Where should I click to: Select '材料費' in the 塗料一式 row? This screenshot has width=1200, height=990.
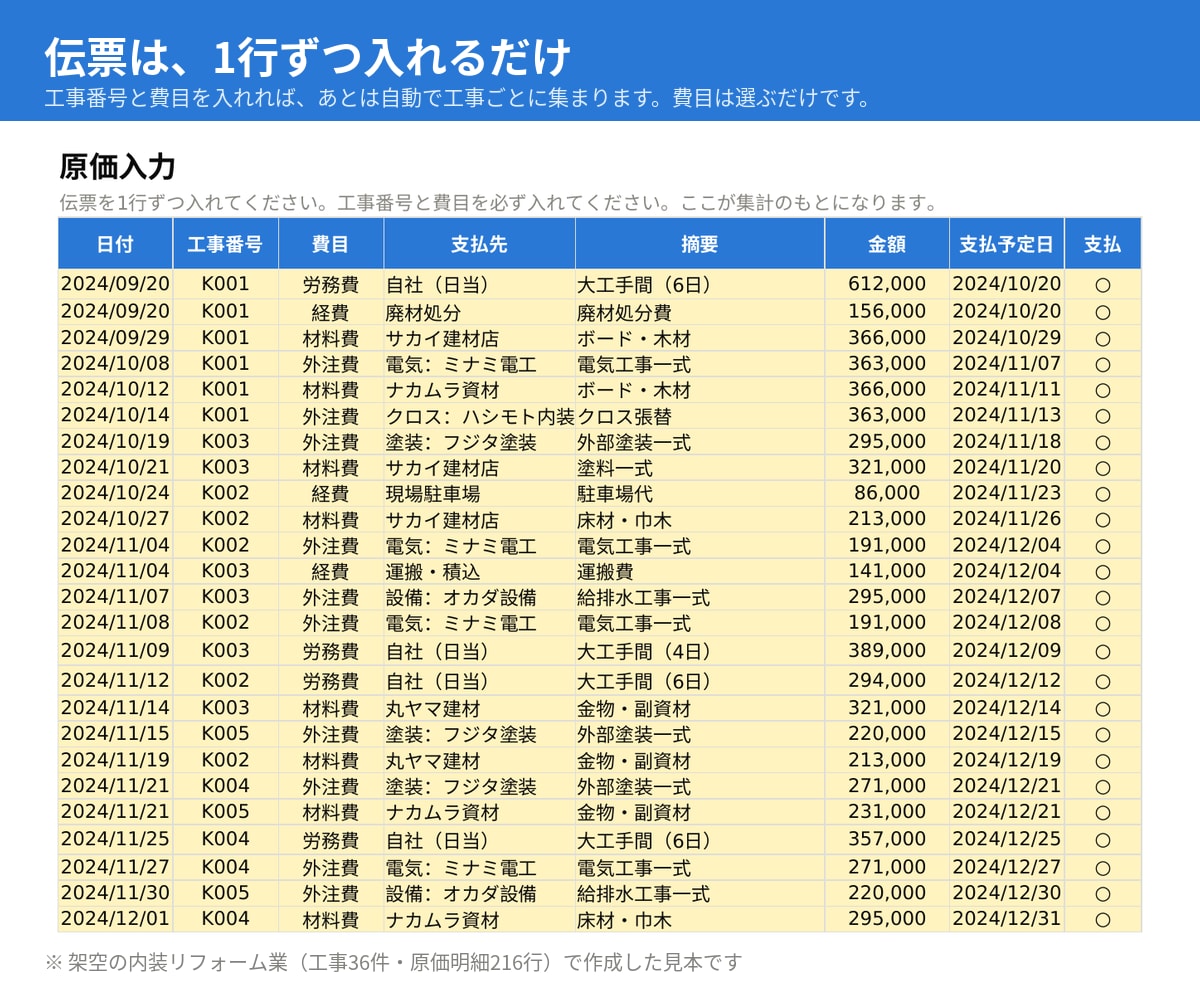(330, 467)
